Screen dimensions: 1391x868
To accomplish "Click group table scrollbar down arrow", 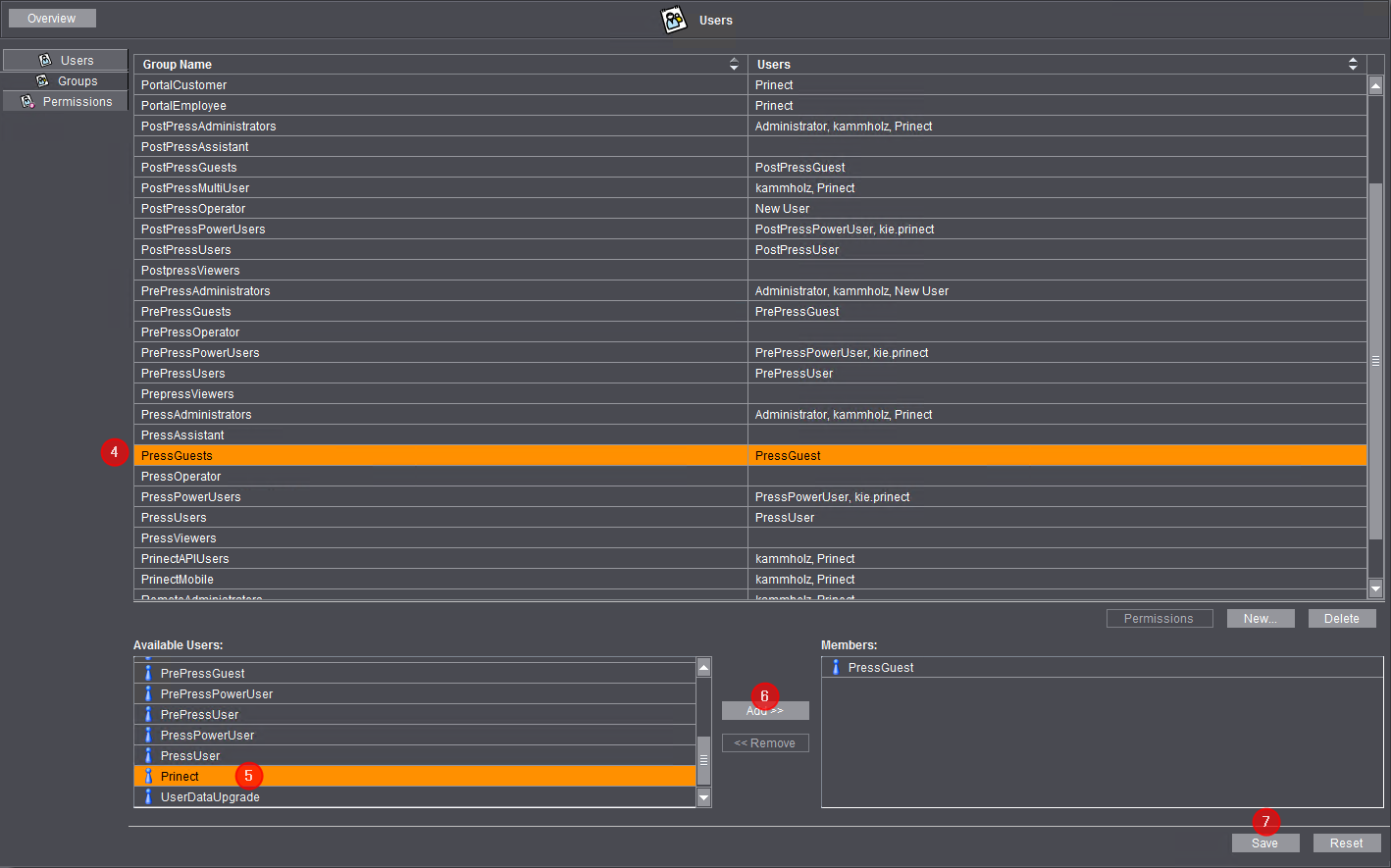I will click(x=1375, y=588).
